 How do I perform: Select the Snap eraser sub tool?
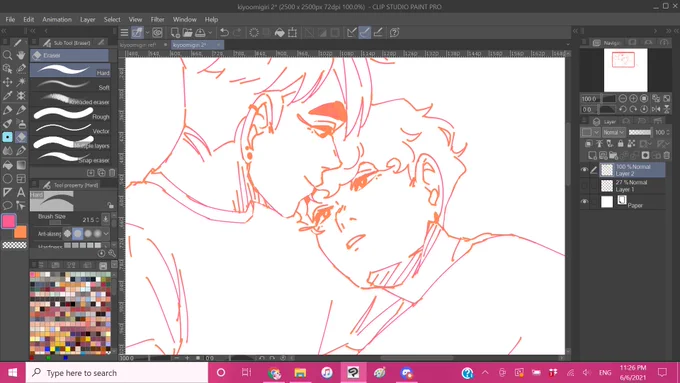coord(71,157)
